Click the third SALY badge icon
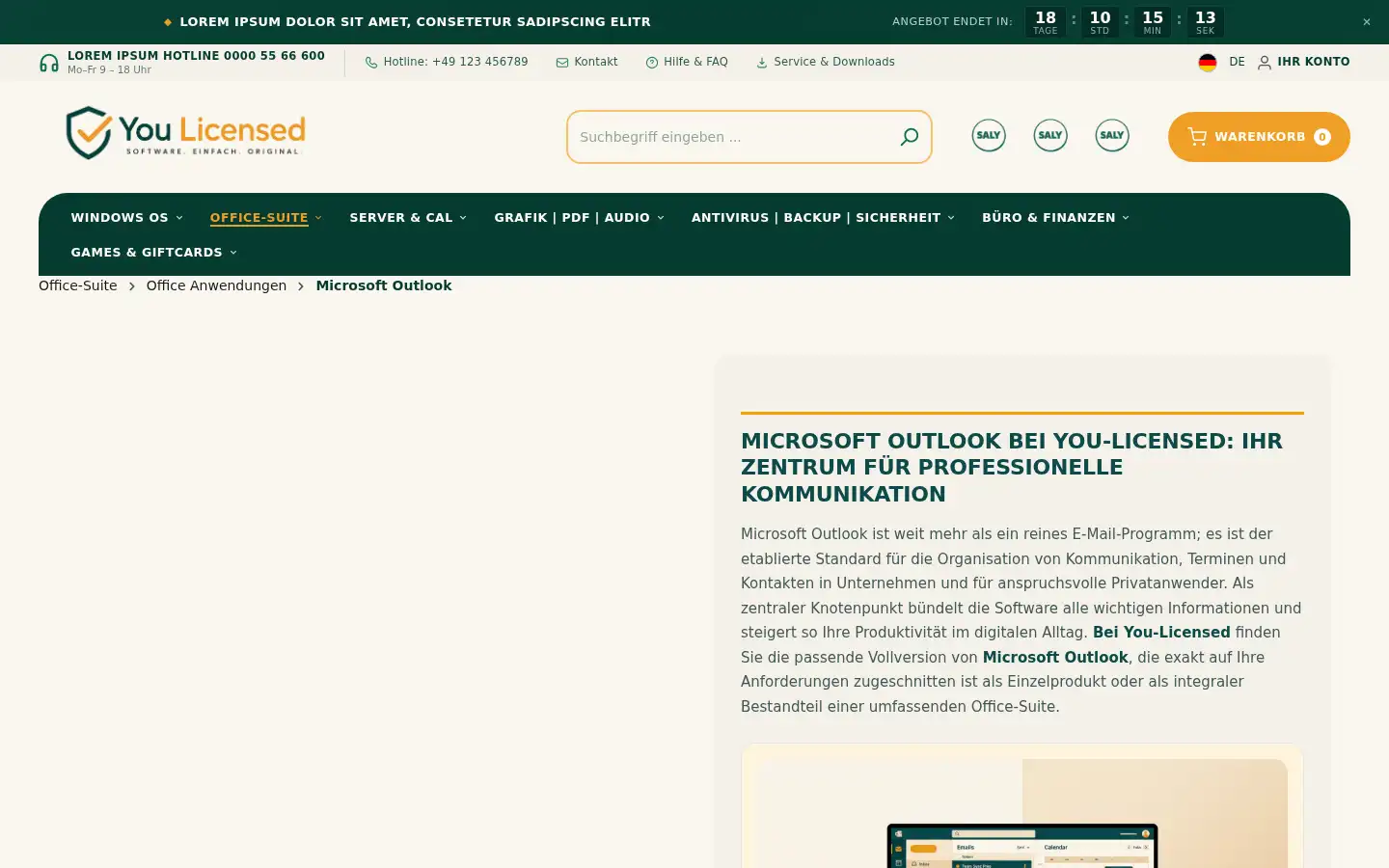 click(x=1112, y=135)
